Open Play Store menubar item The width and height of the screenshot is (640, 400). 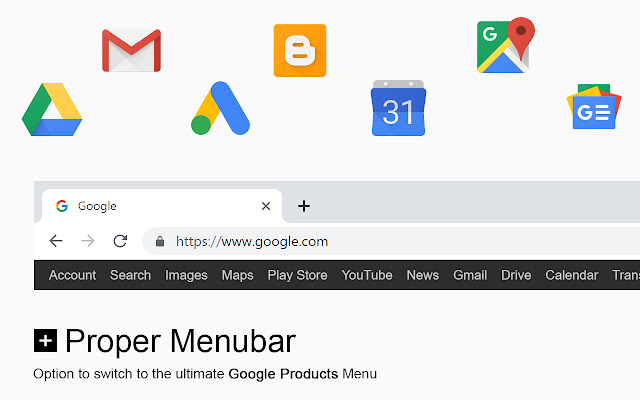[x=297, y=276]
